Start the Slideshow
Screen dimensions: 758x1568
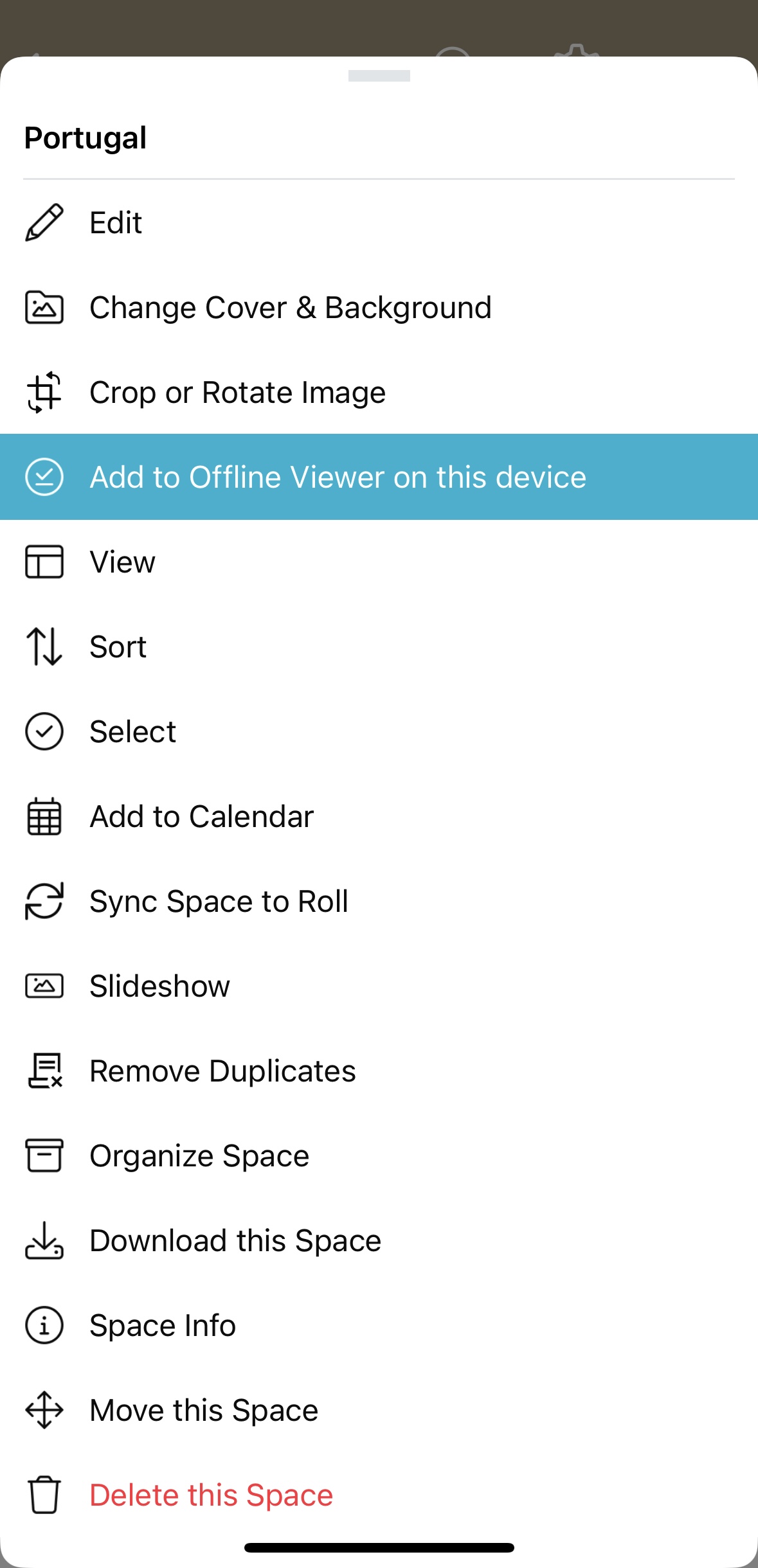point(159,986)
